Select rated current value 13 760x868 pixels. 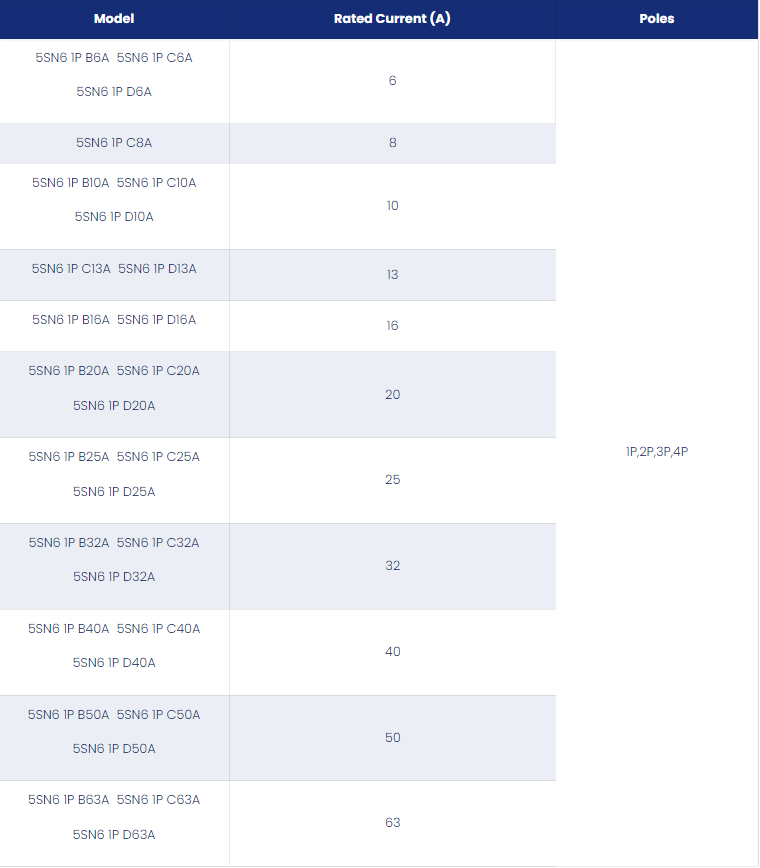392,275
